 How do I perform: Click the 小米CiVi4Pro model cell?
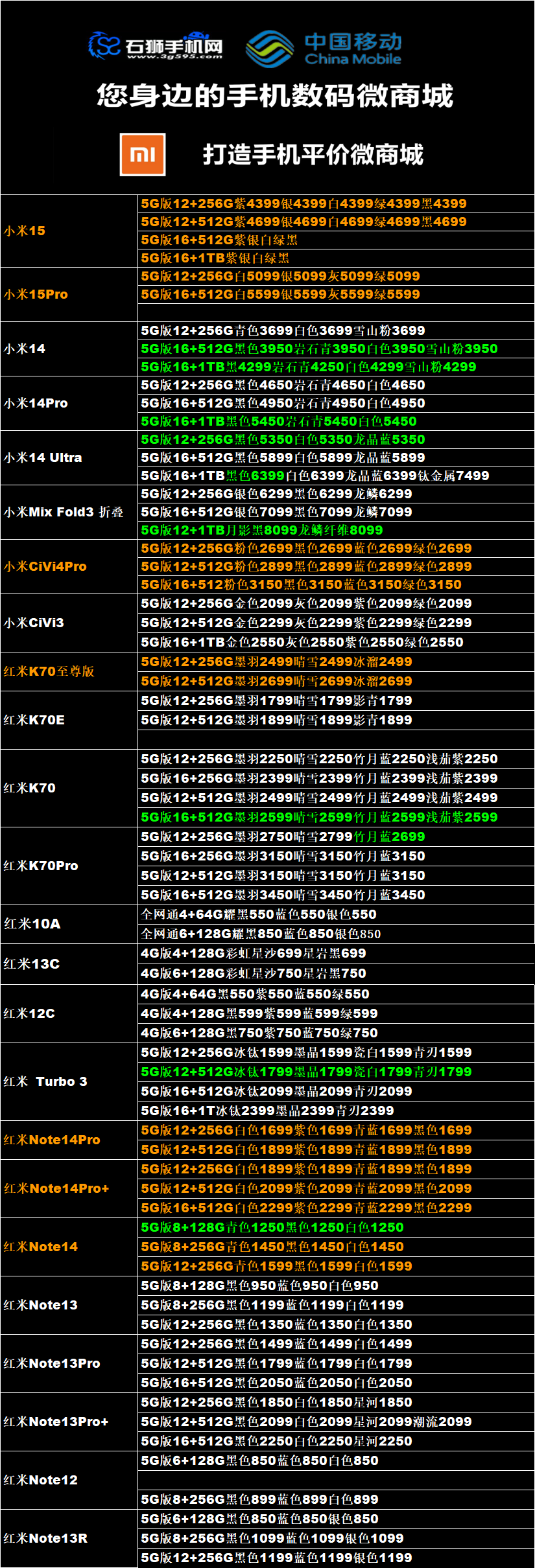[69, 566]
